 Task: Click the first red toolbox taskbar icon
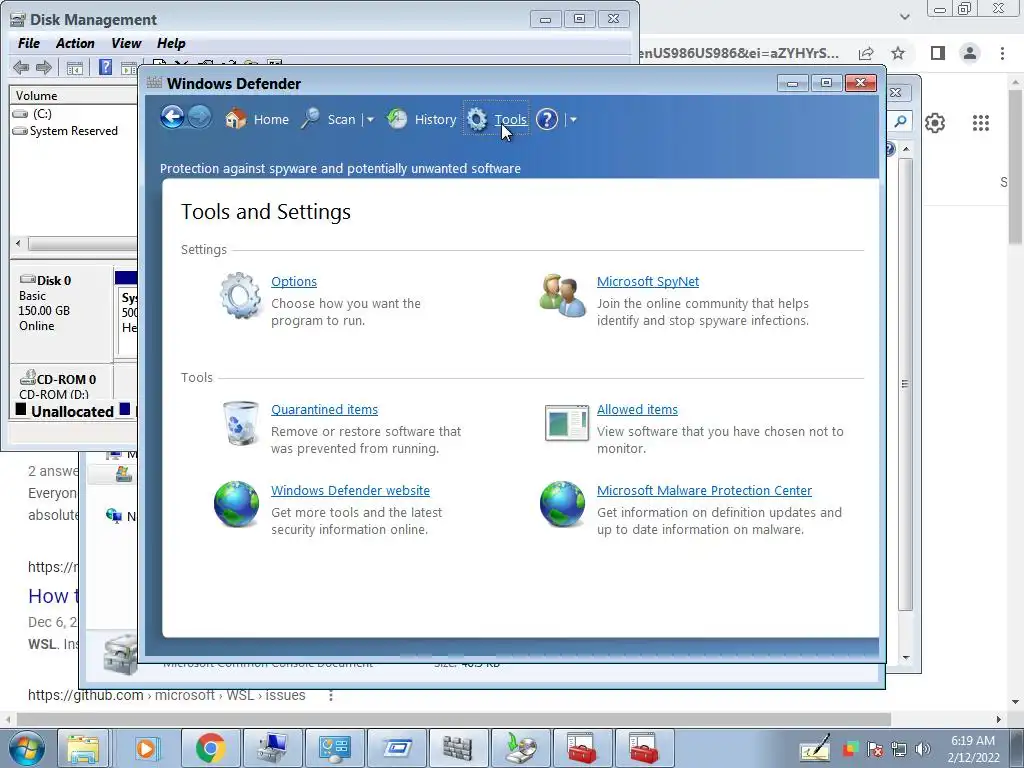[581, 748]
